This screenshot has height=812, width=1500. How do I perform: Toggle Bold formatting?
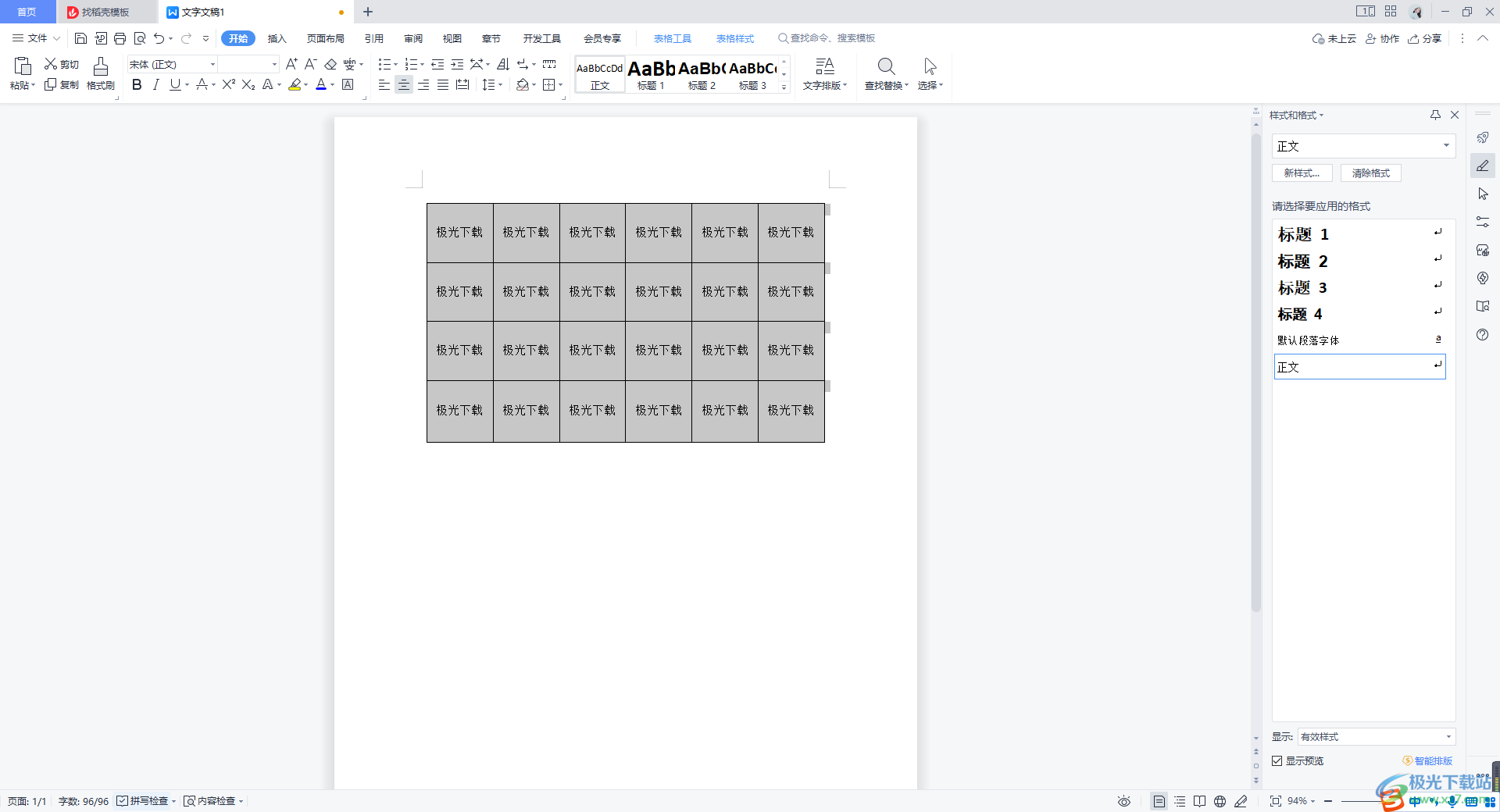[137, 84]
